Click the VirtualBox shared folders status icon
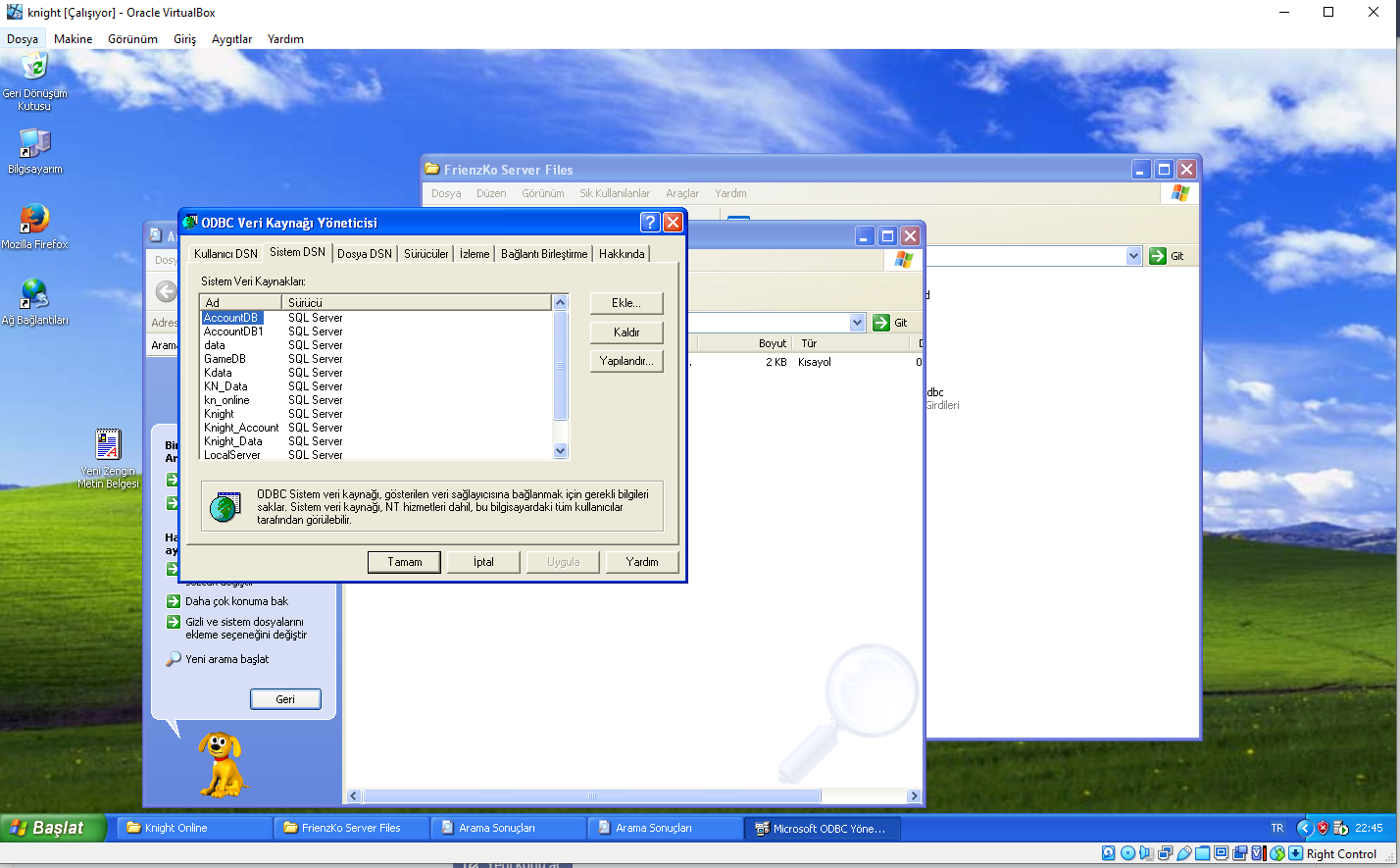 (1202, 853)
